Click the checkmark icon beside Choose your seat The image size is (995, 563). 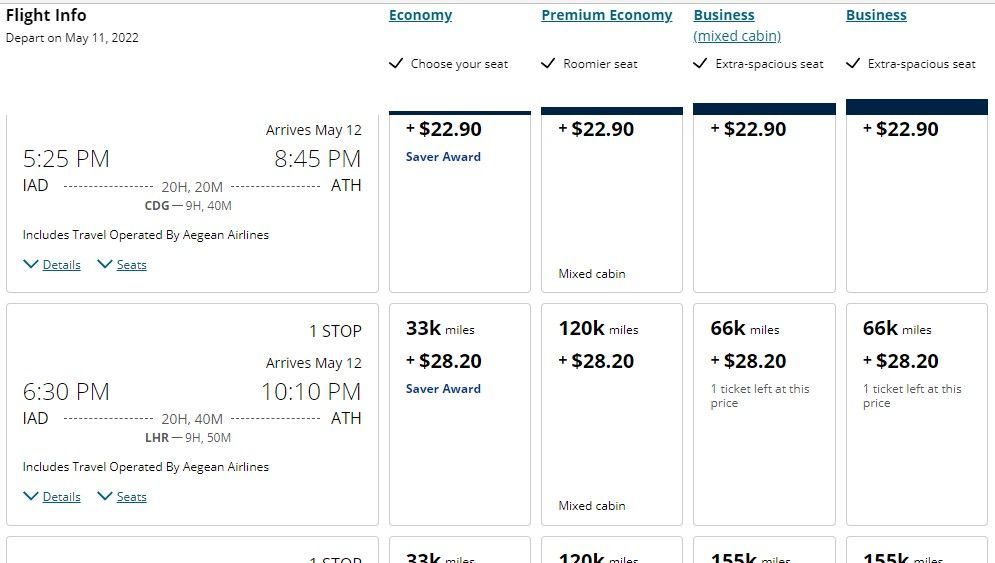coord(396,64)
